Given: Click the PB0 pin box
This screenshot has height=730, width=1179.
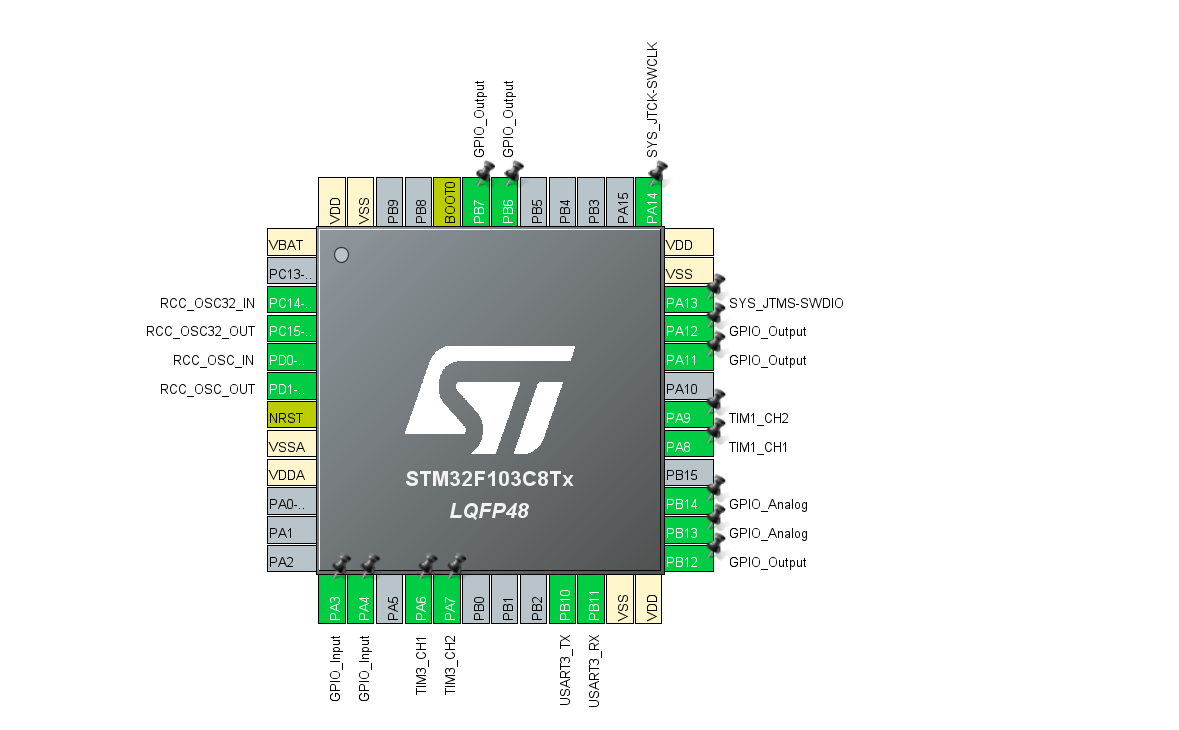Looking at the screenshot, I should [478, 599].
